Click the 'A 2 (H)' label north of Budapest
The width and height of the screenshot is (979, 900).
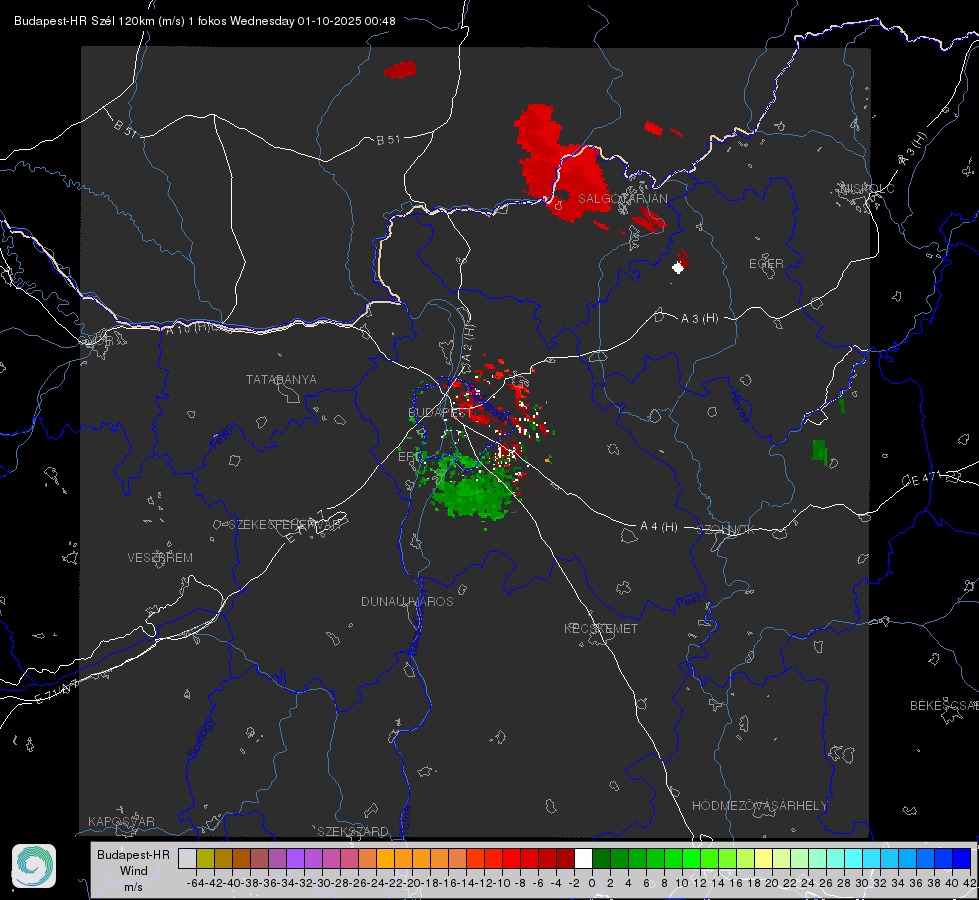pyautogui.click(x=468, y=342)
